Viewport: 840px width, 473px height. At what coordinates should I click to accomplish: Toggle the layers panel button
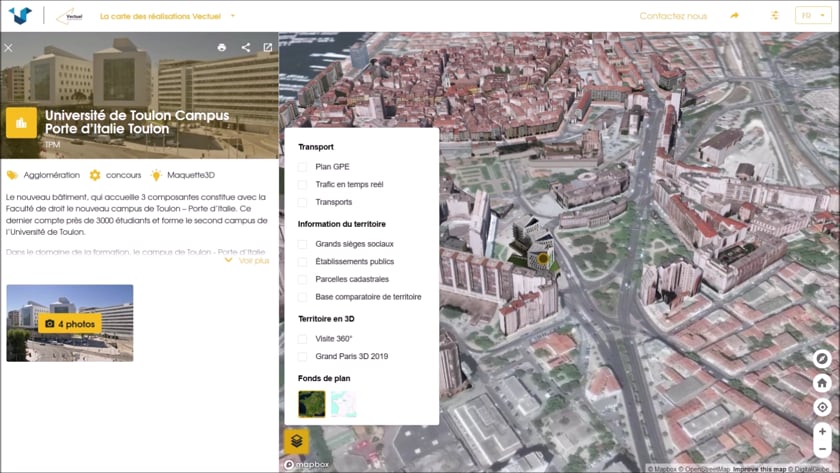[x=296, y=441]
